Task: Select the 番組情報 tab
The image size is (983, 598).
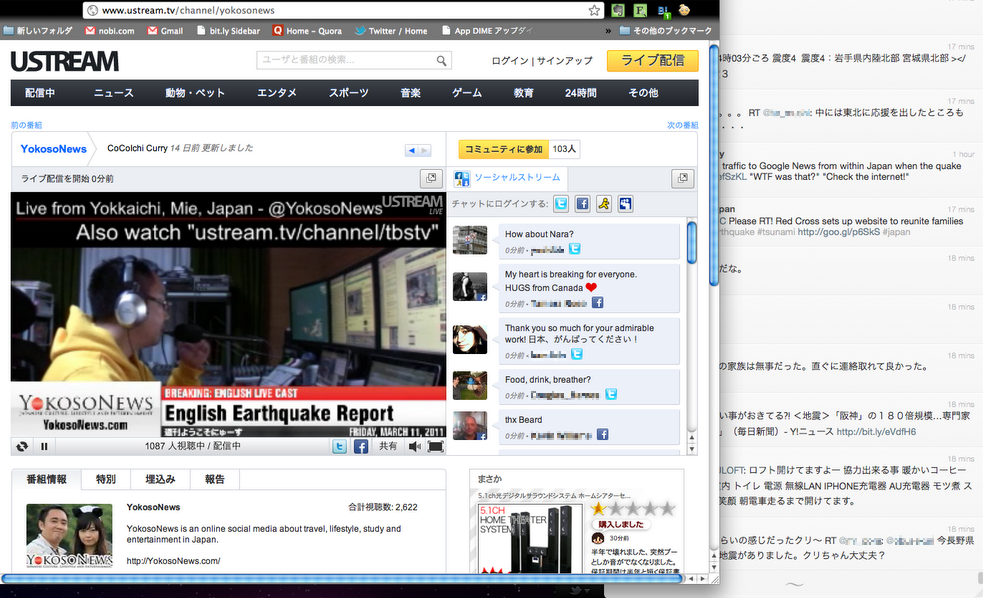Action: tap(46, 480)
